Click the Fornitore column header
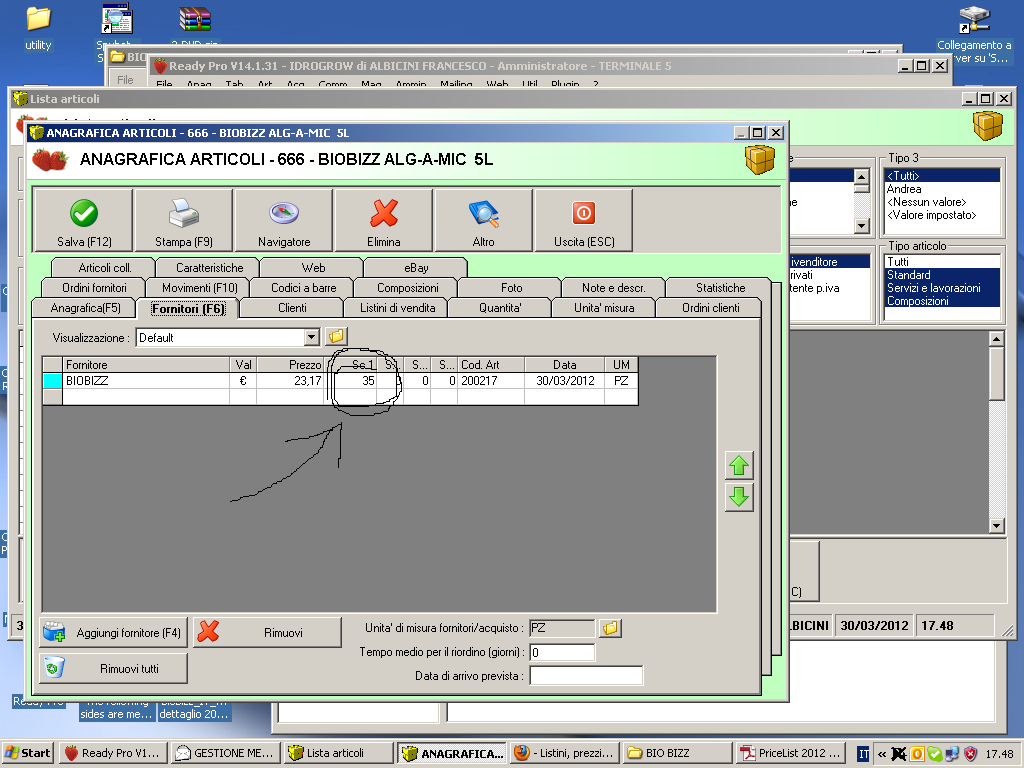Viewport: 1024px width, 768px height. (146, 364)
